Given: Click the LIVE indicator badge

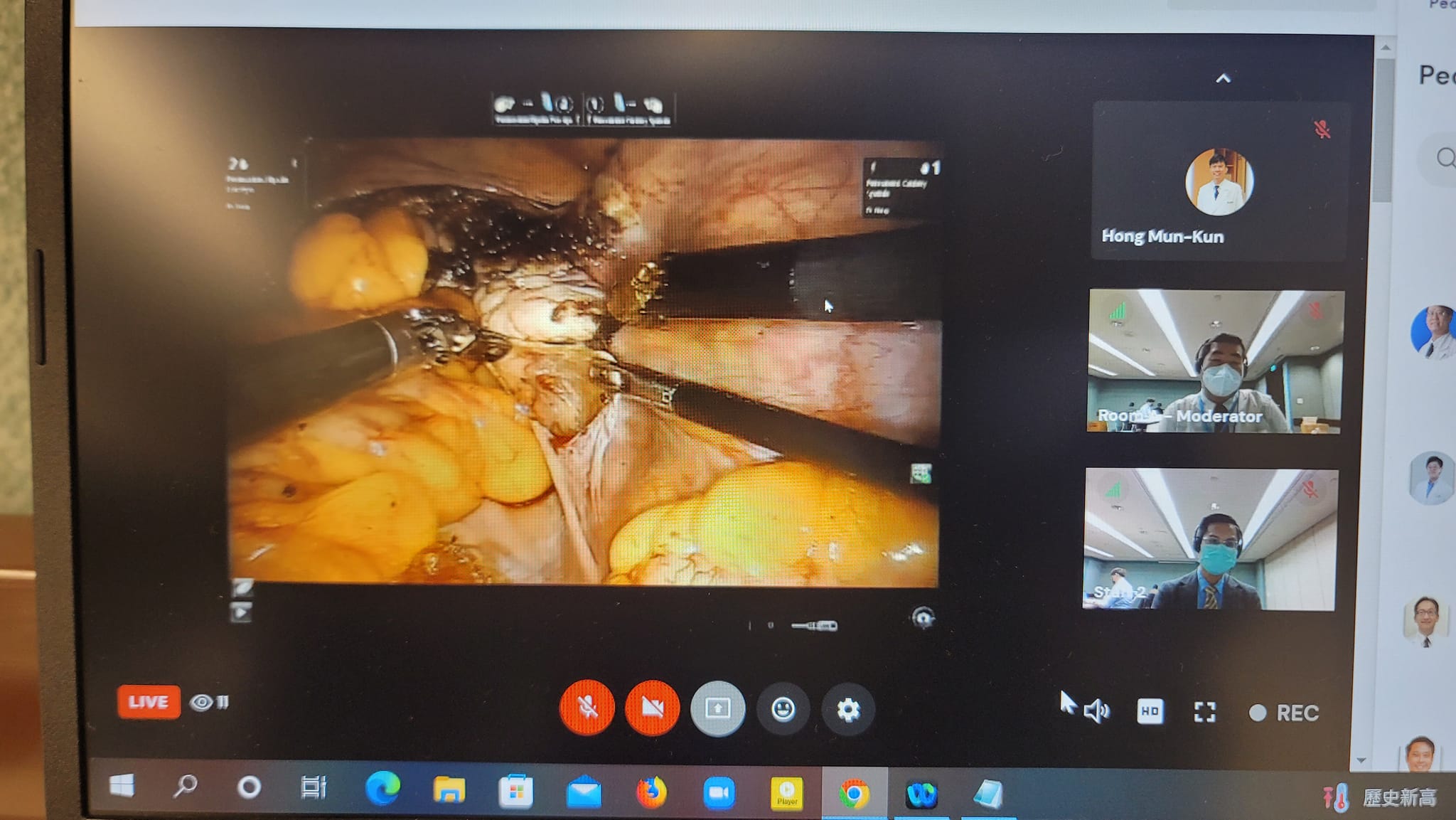Looking at the screenshot, I should [x=149, y=702].
